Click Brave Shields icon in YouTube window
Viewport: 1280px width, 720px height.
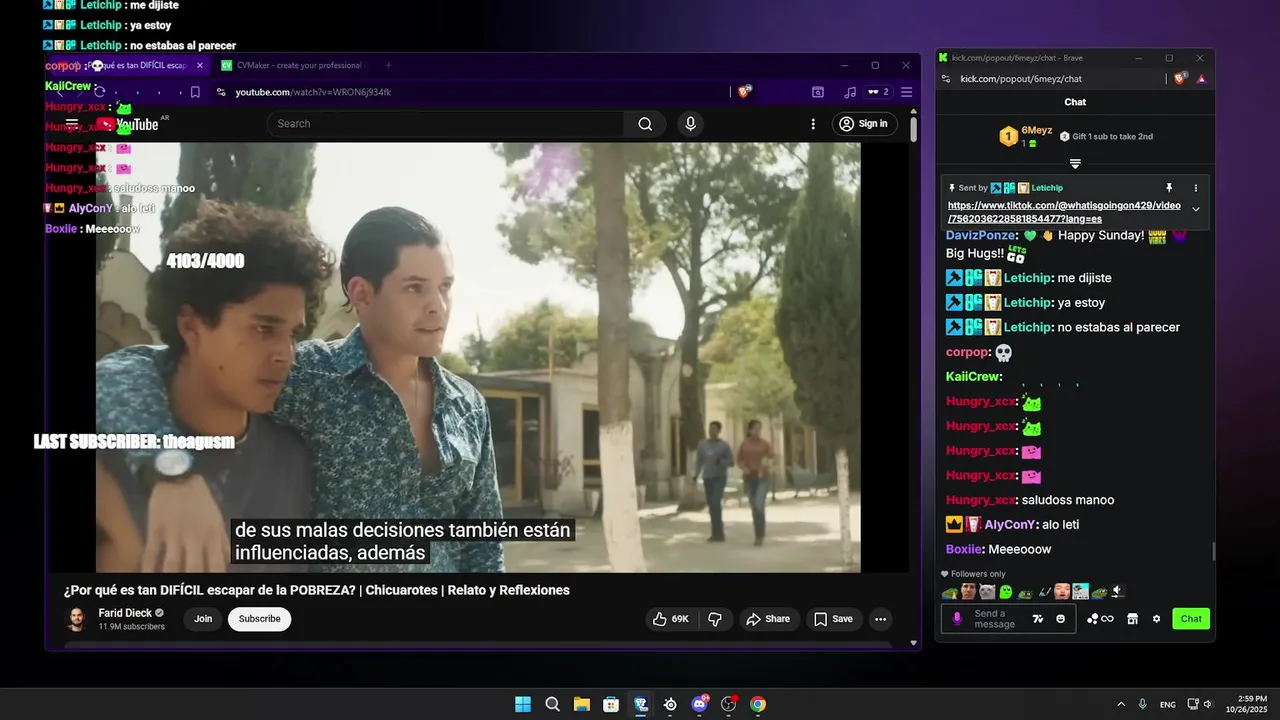click(x=744, y=92)
